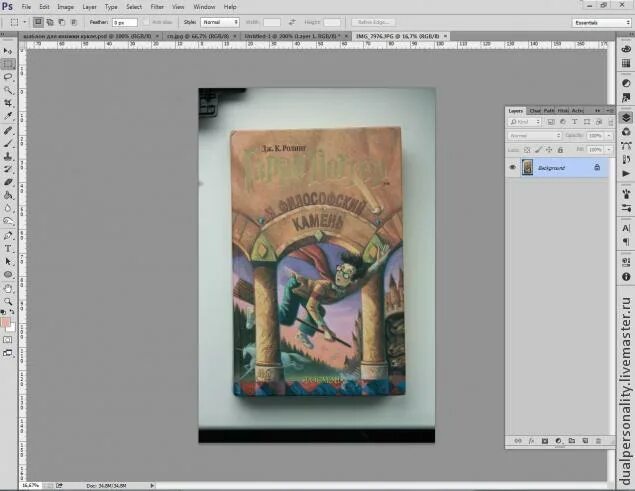This screenshot has height=491, width=635.
Task: Select the Hand tool
Action: tap(8, 289)
